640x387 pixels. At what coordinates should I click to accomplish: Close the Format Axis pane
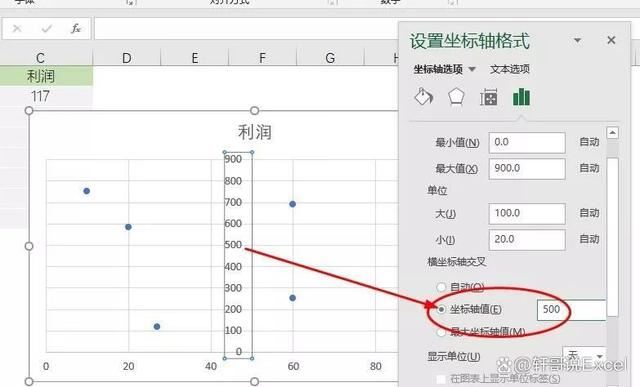pos(611,40)
